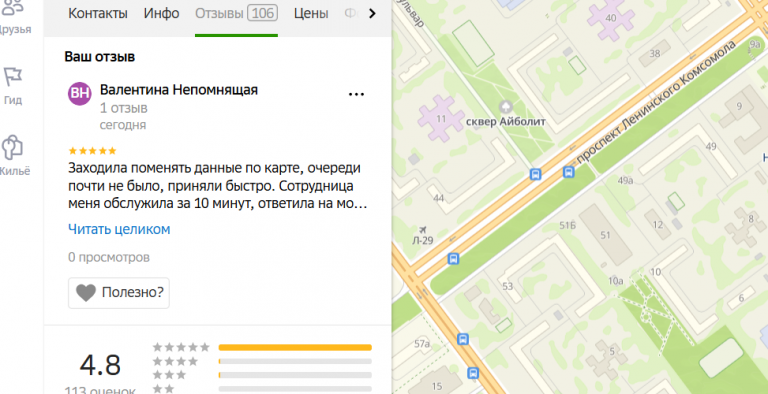Click the ВН user avatar

[x=80, y=94]
